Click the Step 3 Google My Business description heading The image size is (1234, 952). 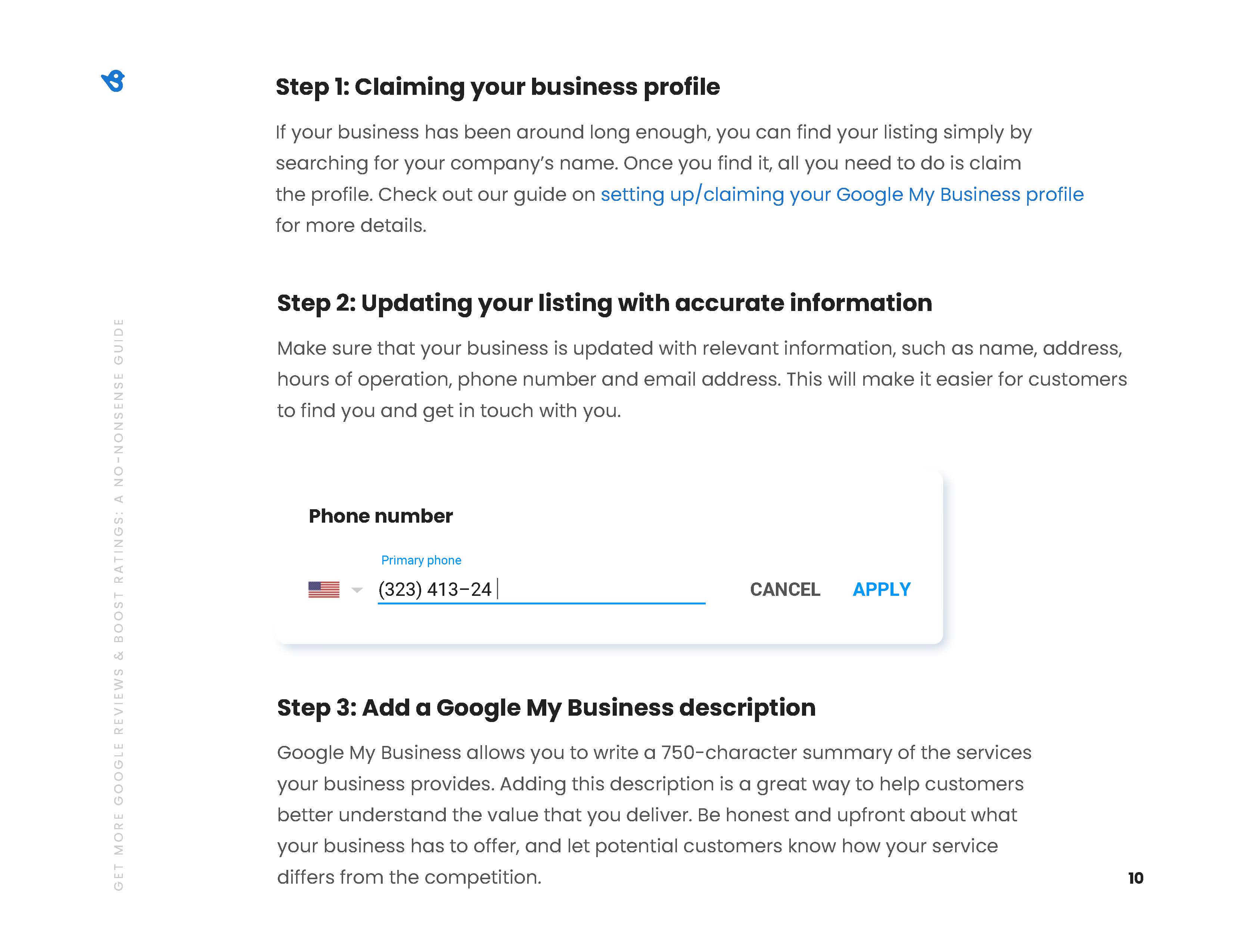click(546, 707)
